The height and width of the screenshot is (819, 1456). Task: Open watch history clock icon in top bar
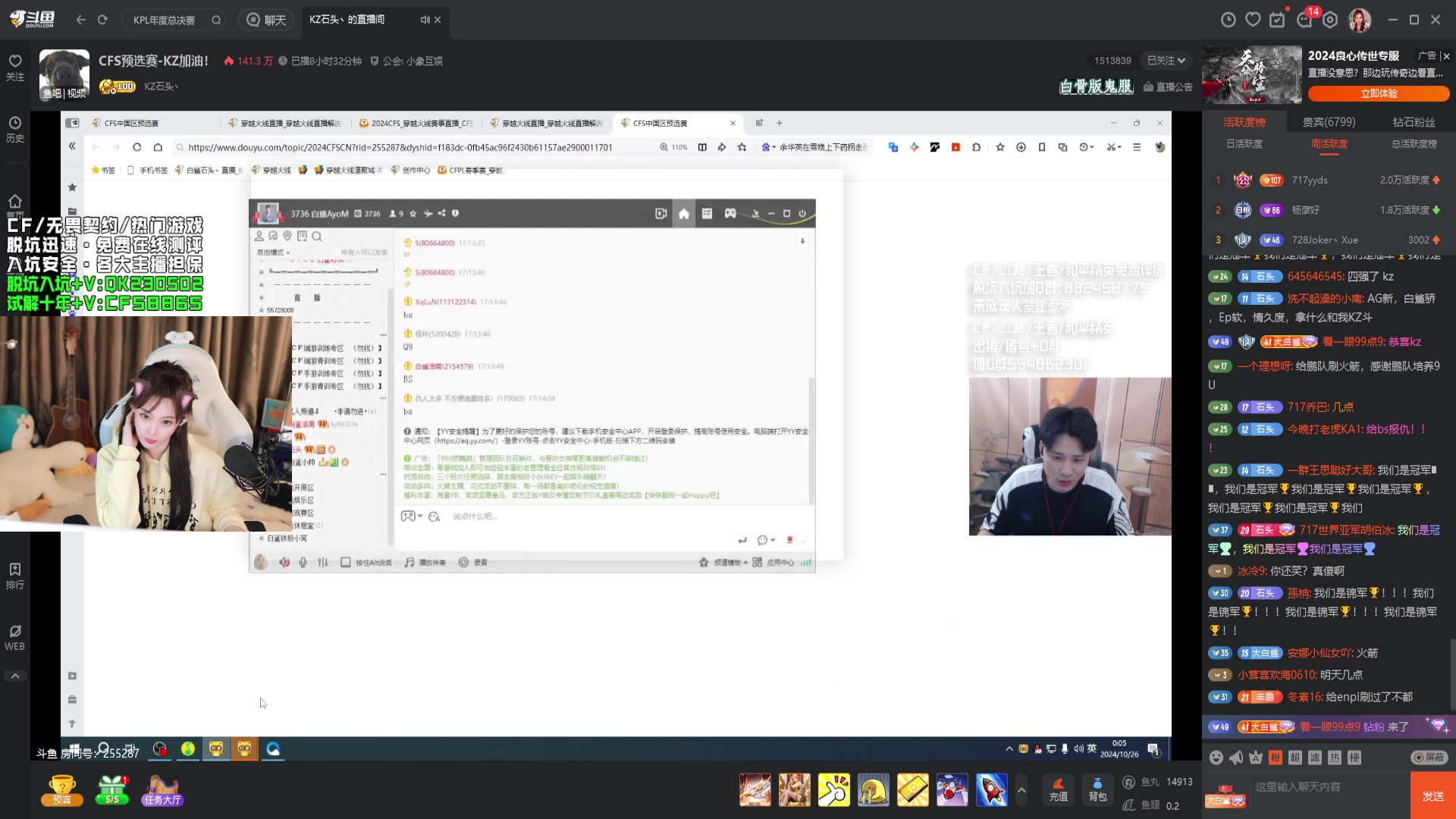click(x=1228, y=20)
